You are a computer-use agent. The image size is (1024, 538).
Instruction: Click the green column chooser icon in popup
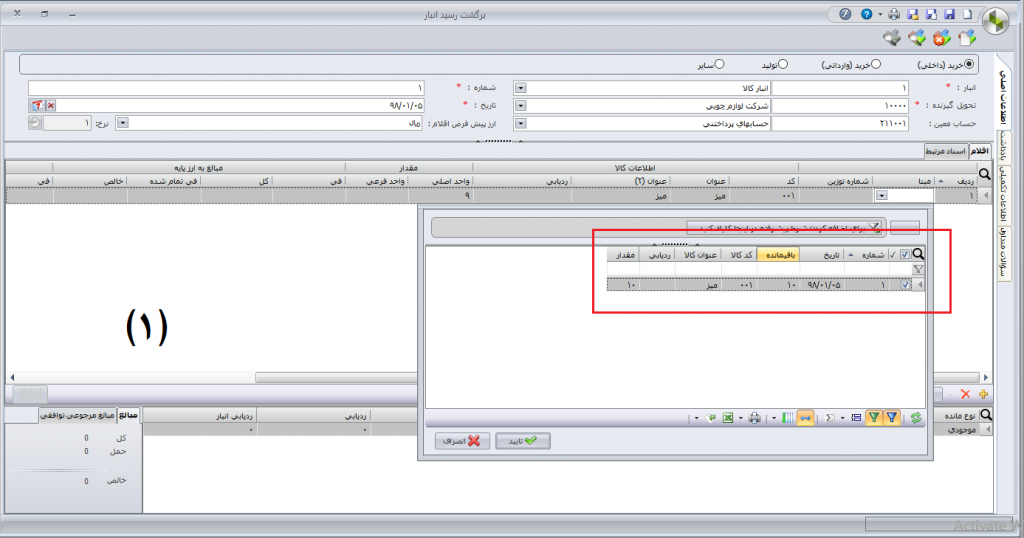point(788,418)
